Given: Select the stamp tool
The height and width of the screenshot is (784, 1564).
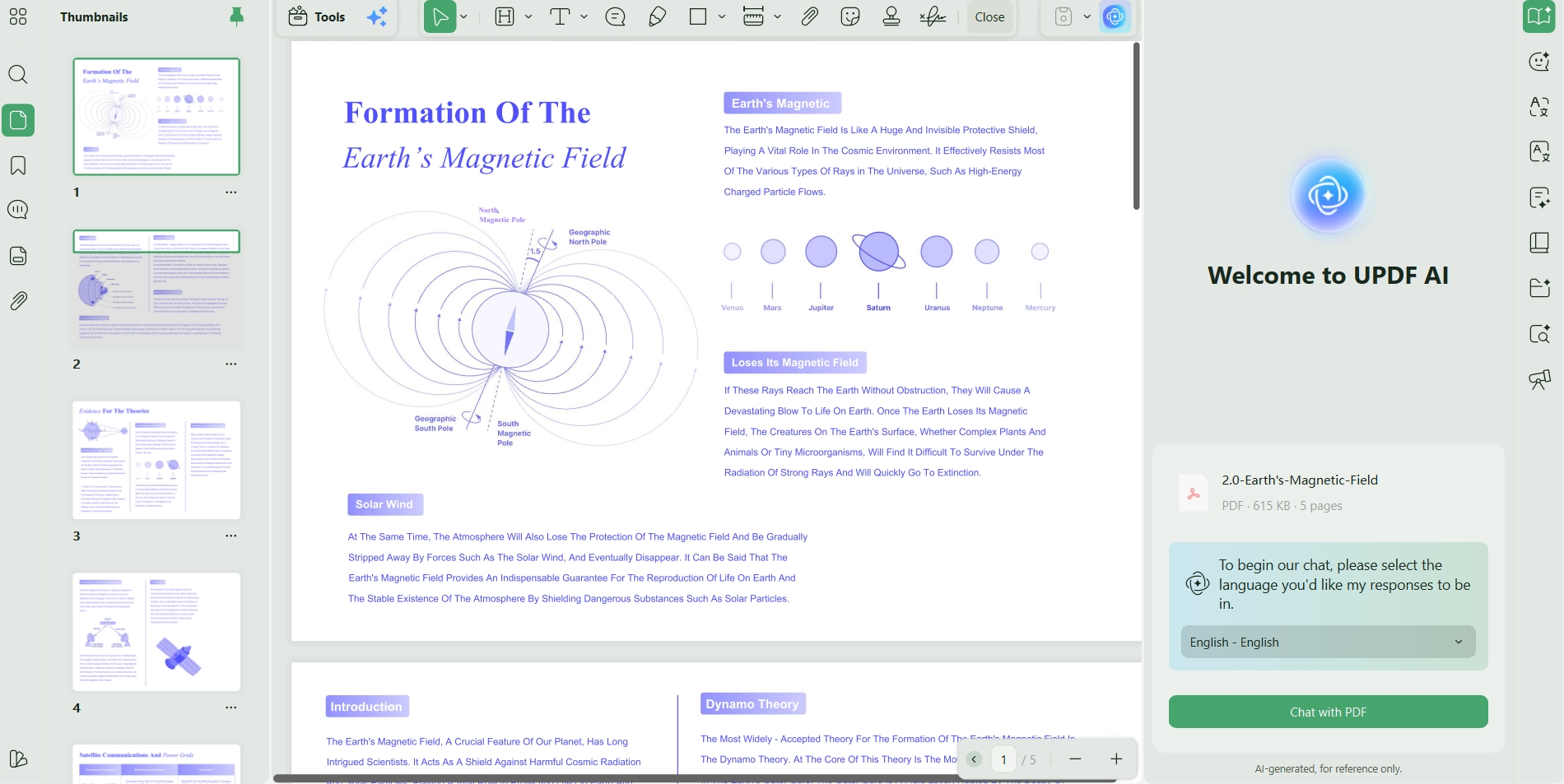Looking at the screenshot, I should pyautogui.click(x=891, y=16).
